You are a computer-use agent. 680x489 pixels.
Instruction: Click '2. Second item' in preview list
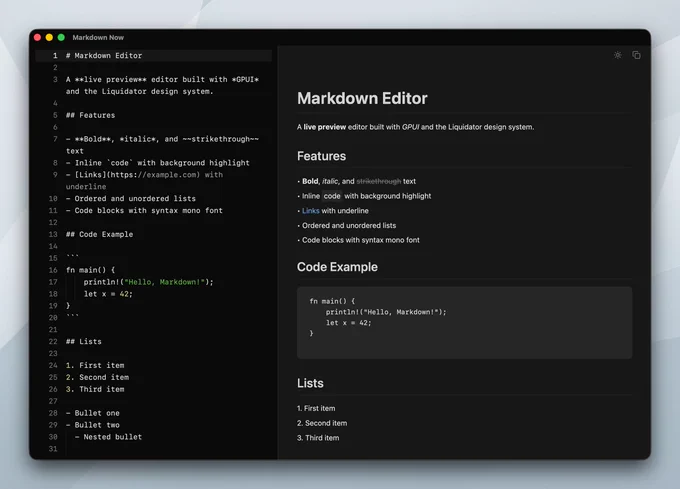(x=322, y=423)
